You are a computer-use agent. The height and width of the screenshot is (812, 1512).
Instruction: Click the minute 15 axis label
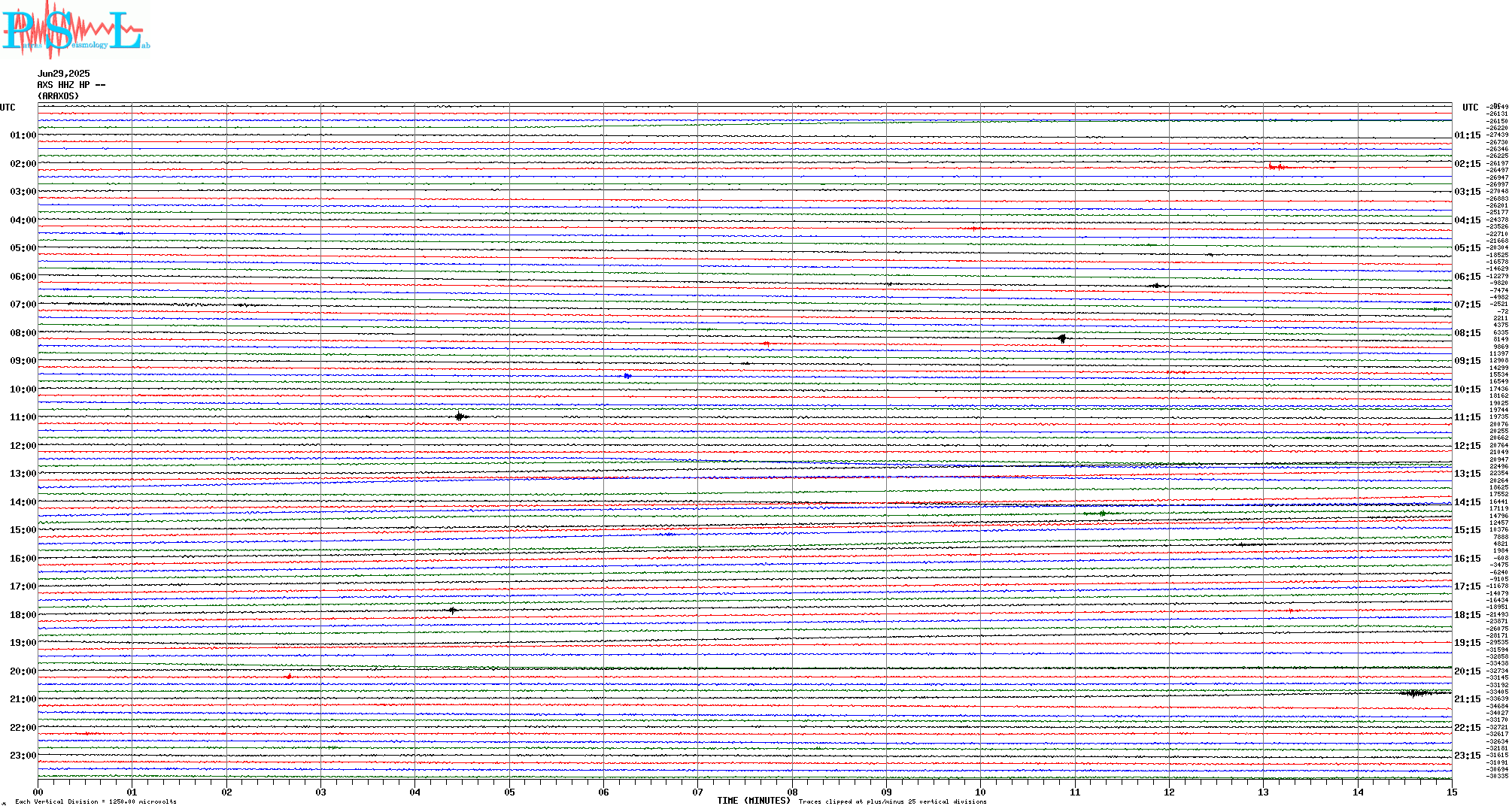click(x=1452, y=792)
